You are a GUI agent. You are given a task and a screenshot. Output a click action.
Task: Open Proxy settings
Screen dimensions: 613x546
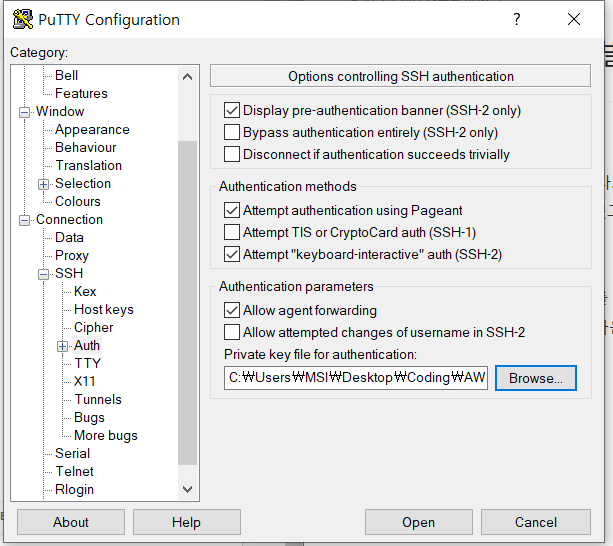pyautogui.click(x=72, y=255)
